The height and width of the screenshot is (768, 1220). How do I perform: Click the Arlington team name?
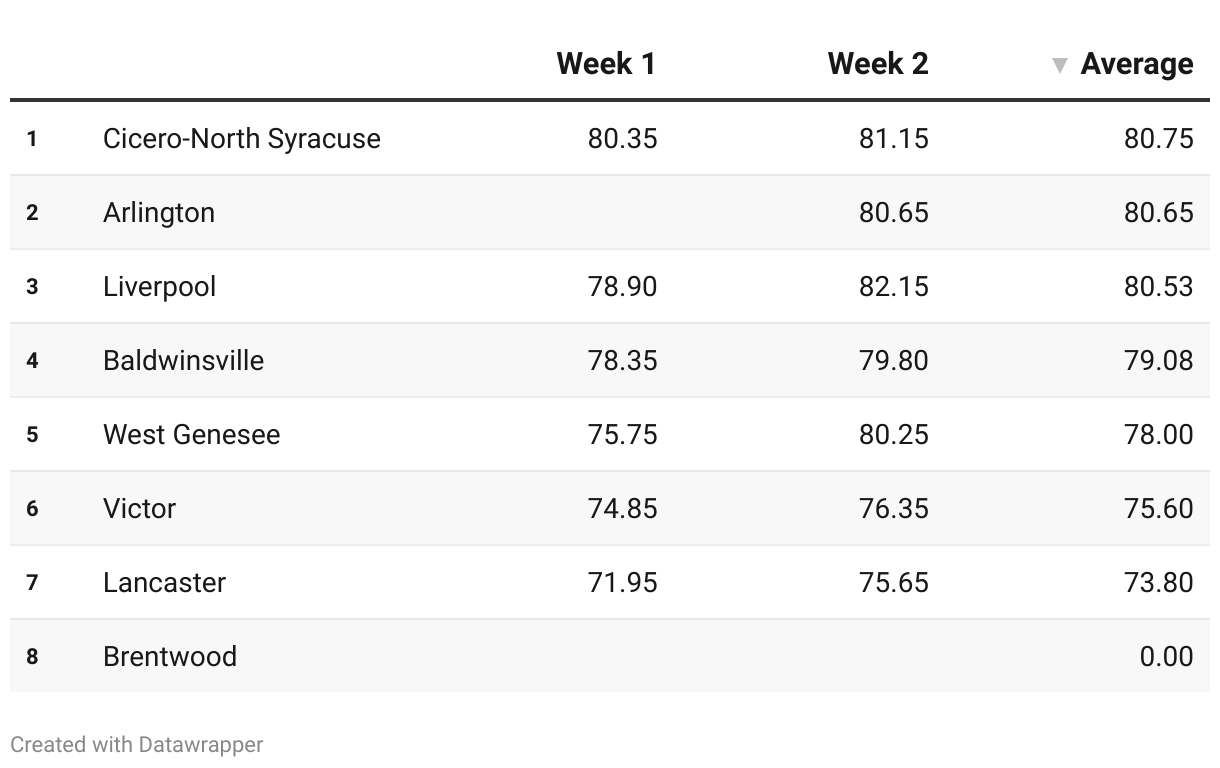[x=158, y=212]
